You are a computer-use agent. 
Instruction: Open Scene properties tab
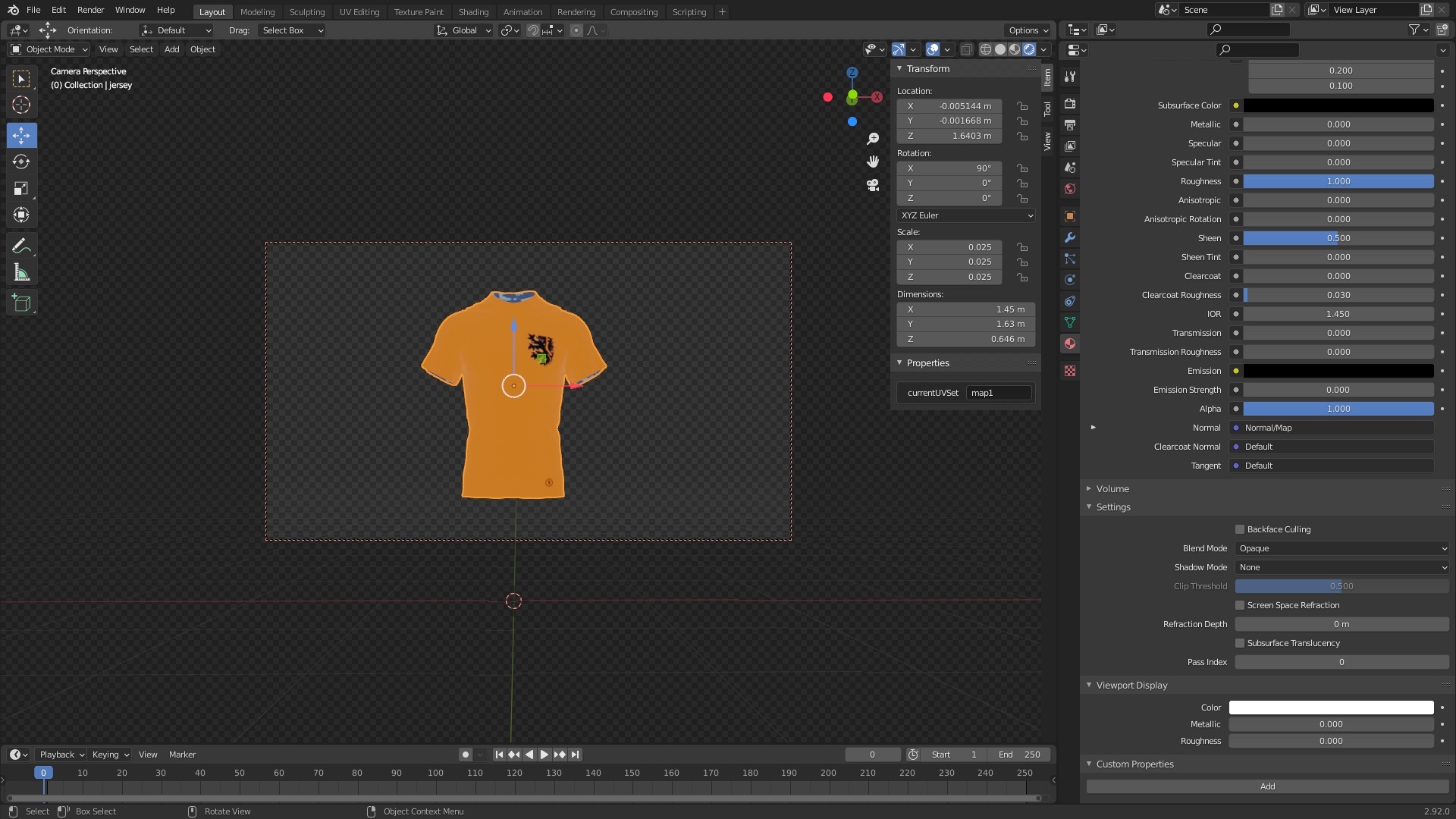point(1070,167)
